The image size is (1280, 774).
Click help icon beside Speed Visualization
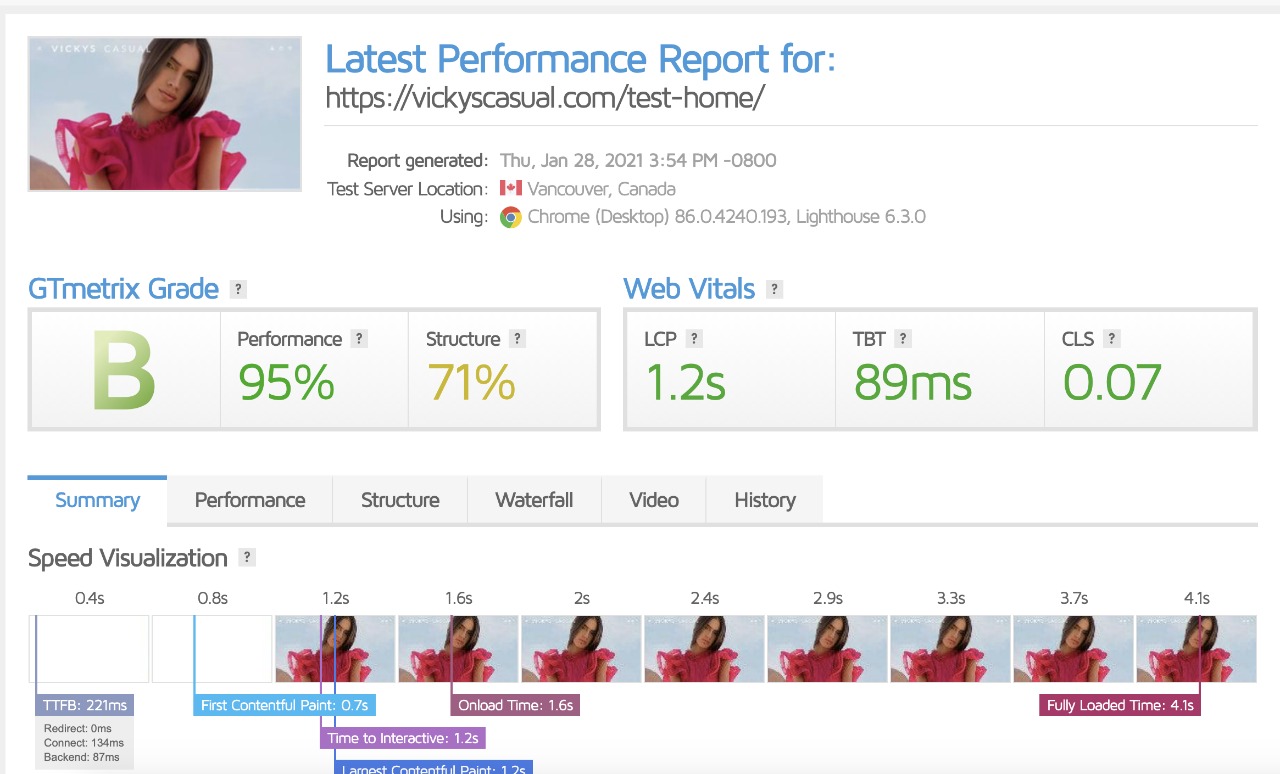(x=247, y=558)
